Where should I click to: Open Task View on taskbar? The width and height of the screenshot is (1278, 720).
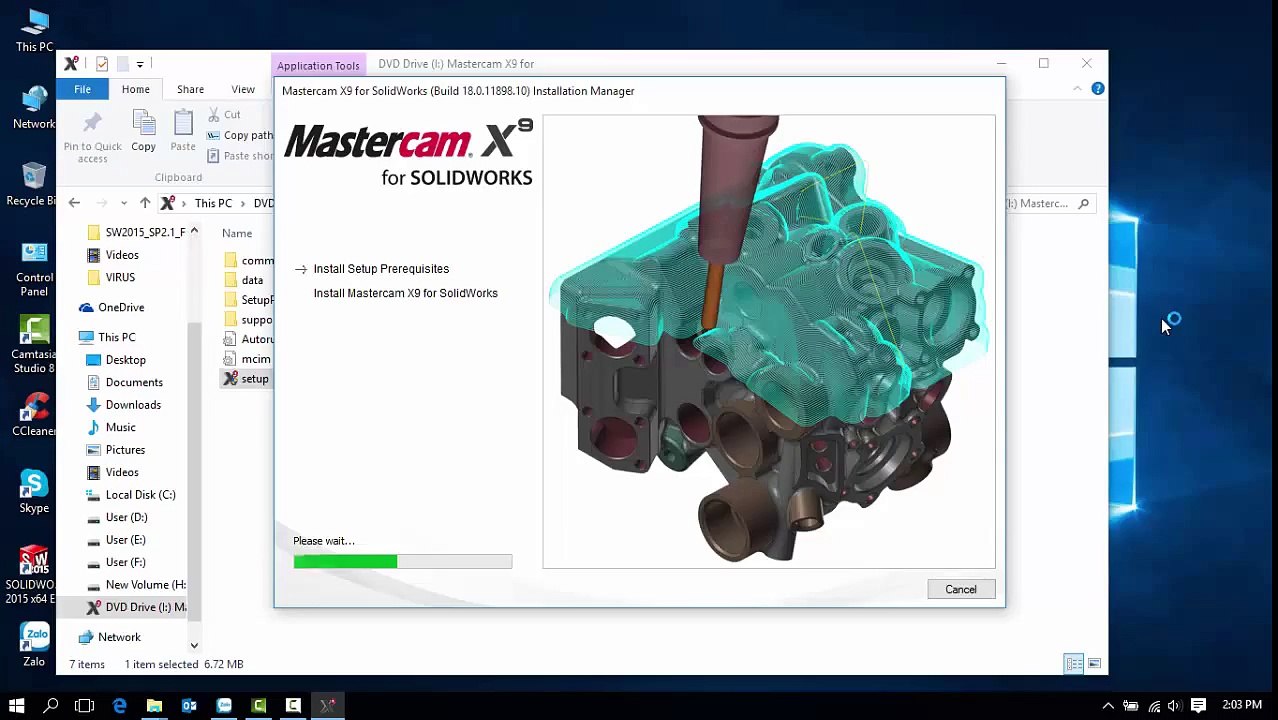click(84, 705)
